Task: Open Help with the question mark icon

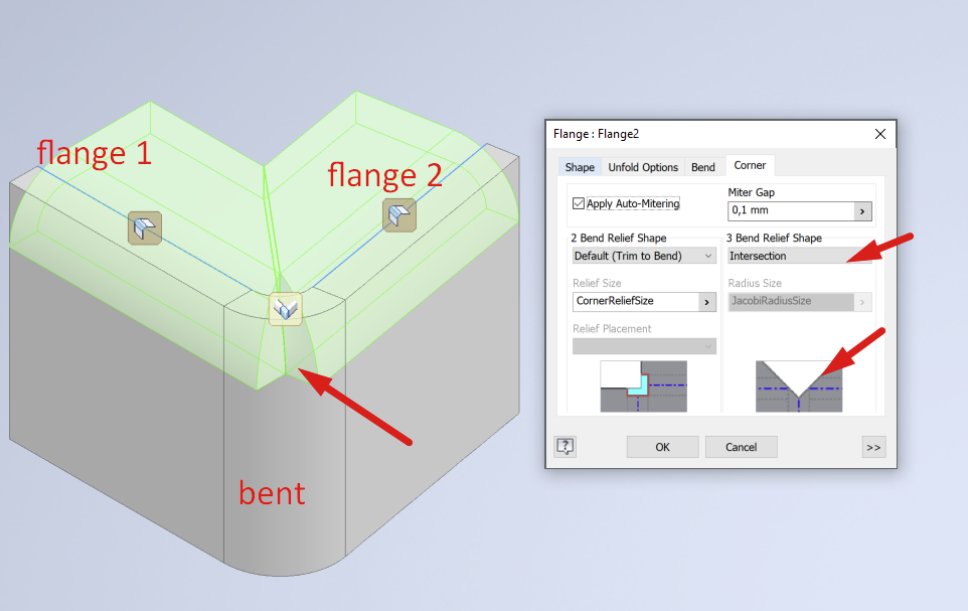Action: click(565, 447)
